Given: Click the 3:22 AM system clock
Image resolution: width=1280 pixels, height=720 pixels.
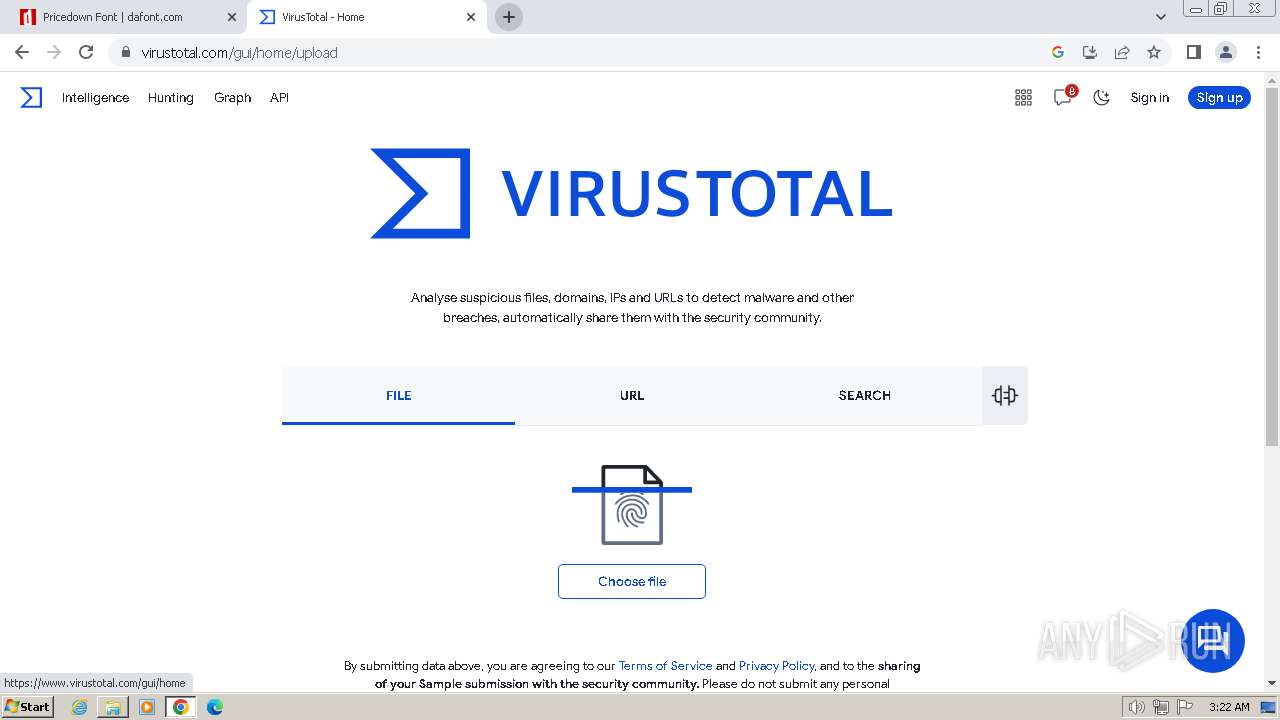Looking at the screenshot, I should pos(1229,707).
